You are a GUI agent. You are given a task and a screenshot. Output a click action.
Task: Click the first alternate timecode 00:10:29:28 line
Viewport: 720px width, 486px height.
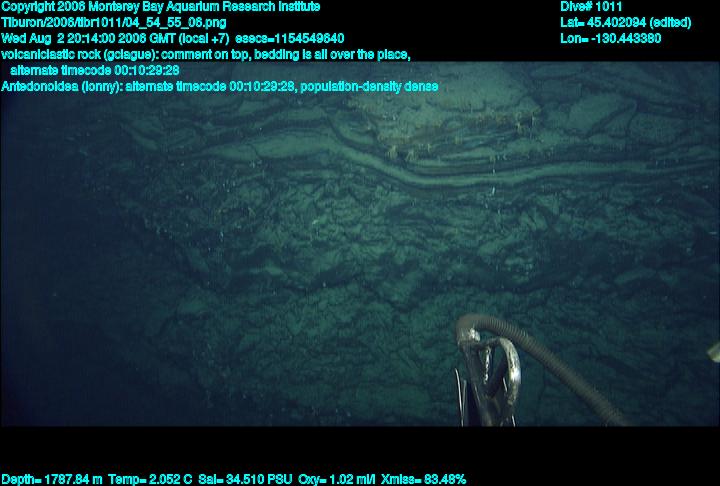(x=95, y=70)
